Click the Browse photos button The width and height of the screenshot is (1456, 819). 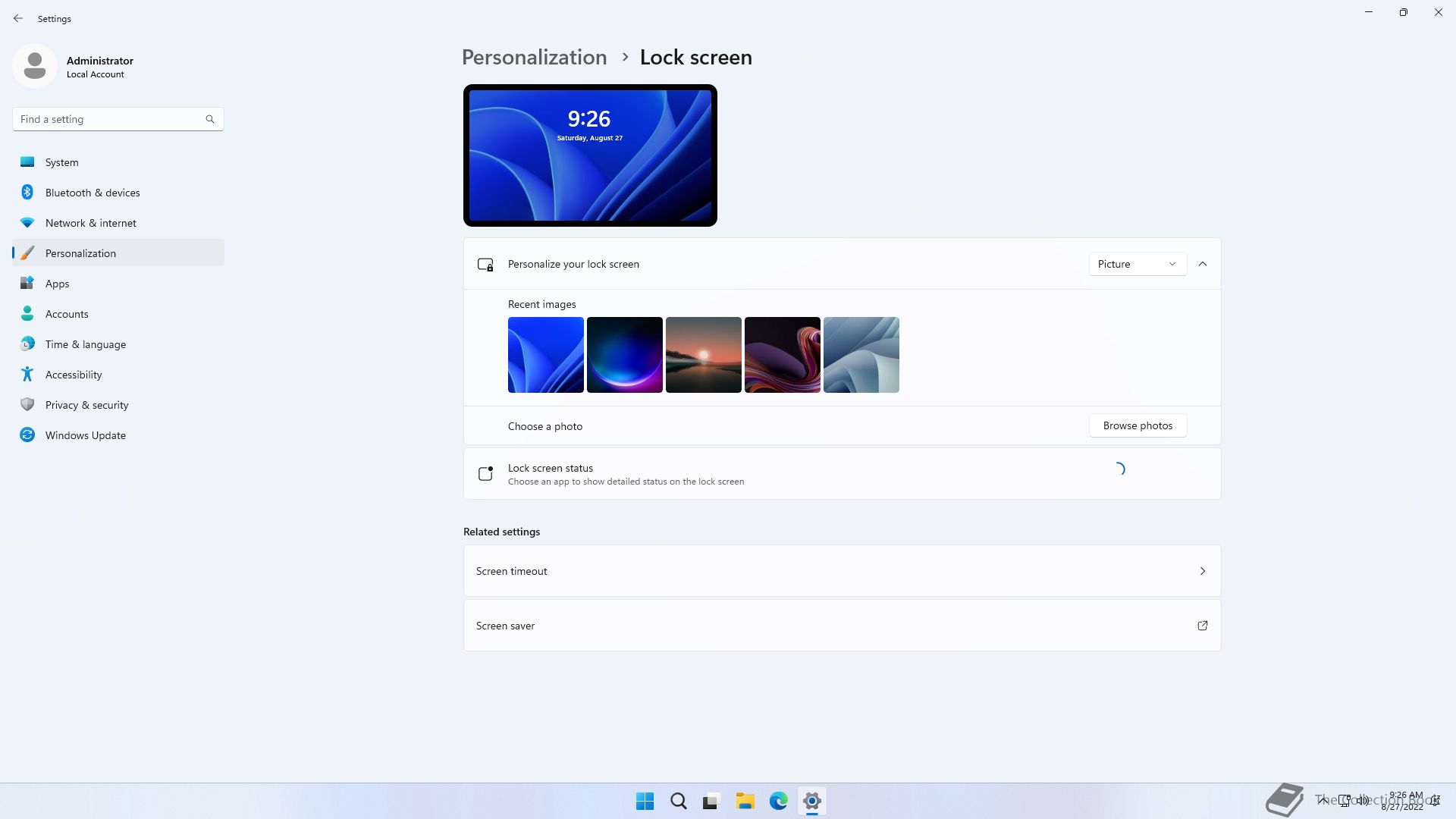pyautogui.click(x=1137, y=425)
